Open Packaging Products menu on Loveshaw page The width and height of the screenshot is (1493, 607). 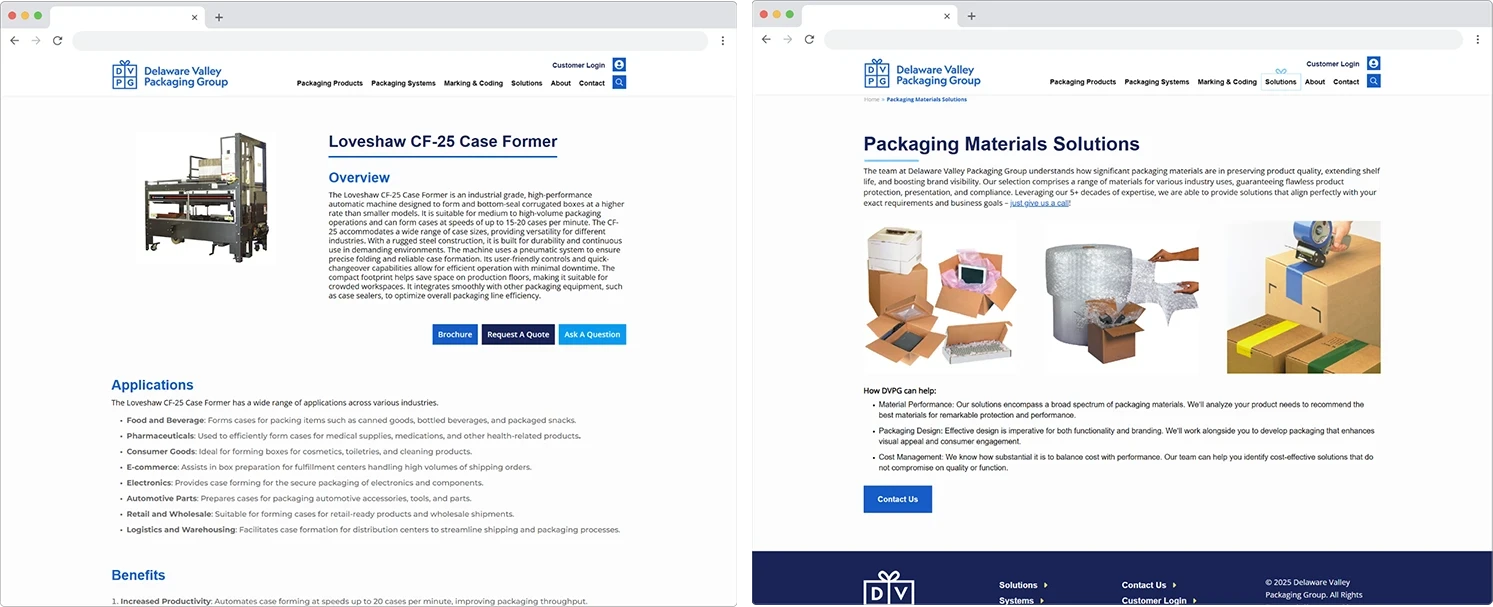(x=330, y=83)
